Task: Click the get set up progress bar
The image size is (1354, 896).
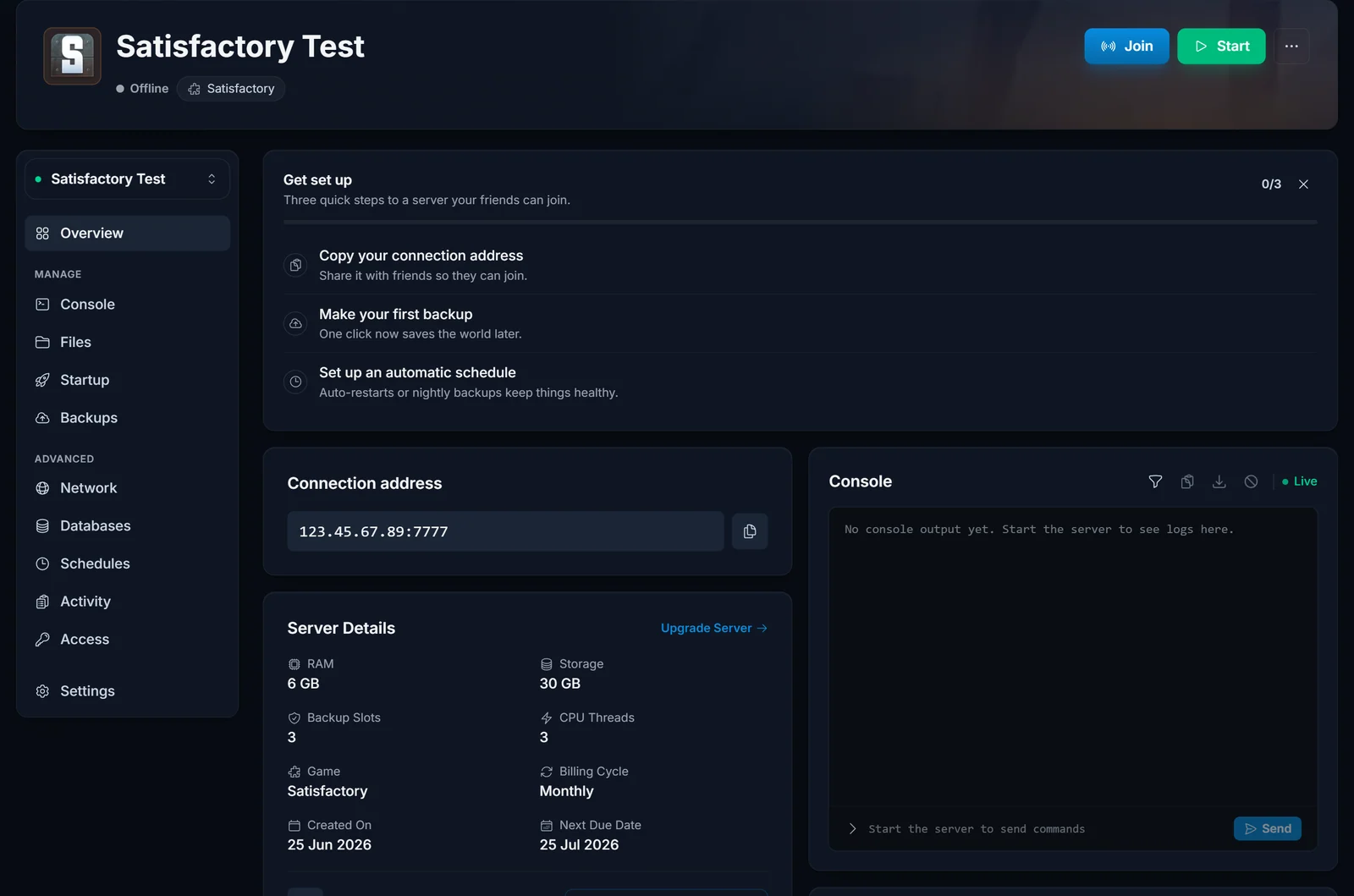Action: pos(800,223)
